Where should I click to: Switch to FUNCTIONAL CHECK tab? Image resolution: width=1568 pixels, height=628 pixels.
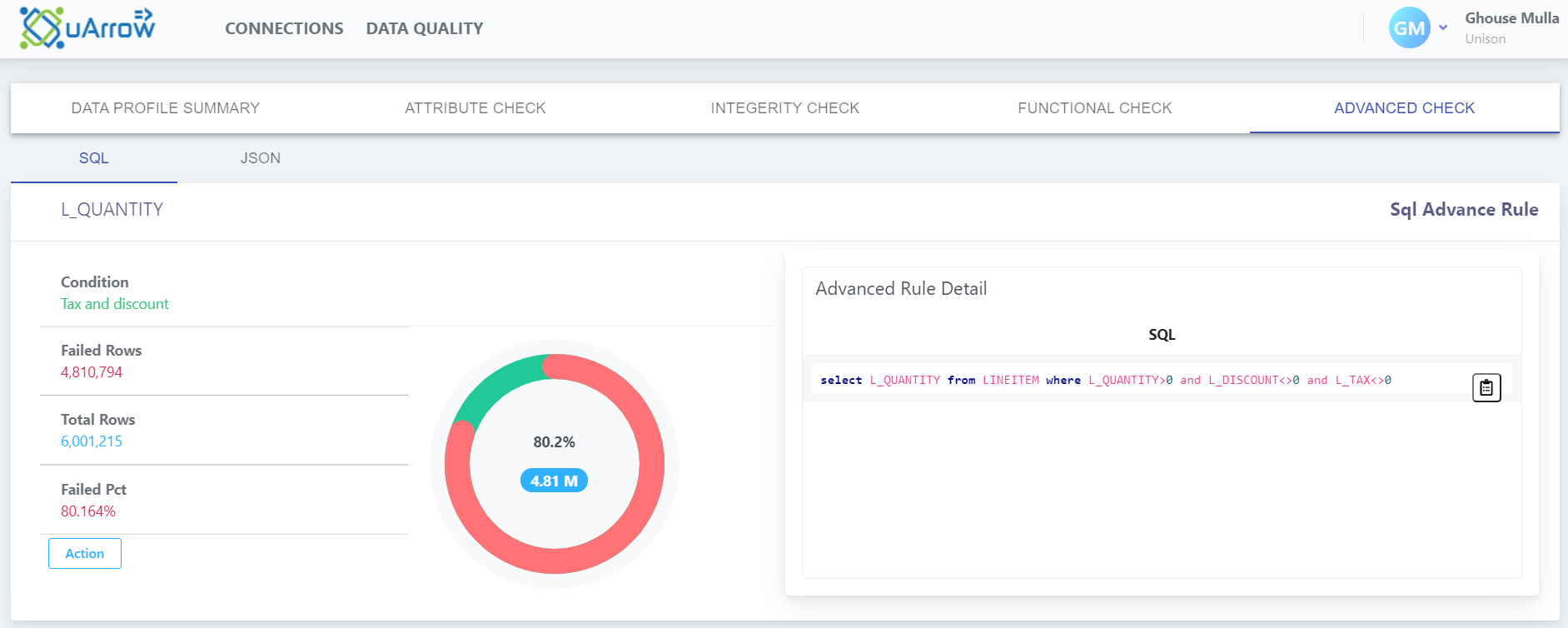[1095, 108]
